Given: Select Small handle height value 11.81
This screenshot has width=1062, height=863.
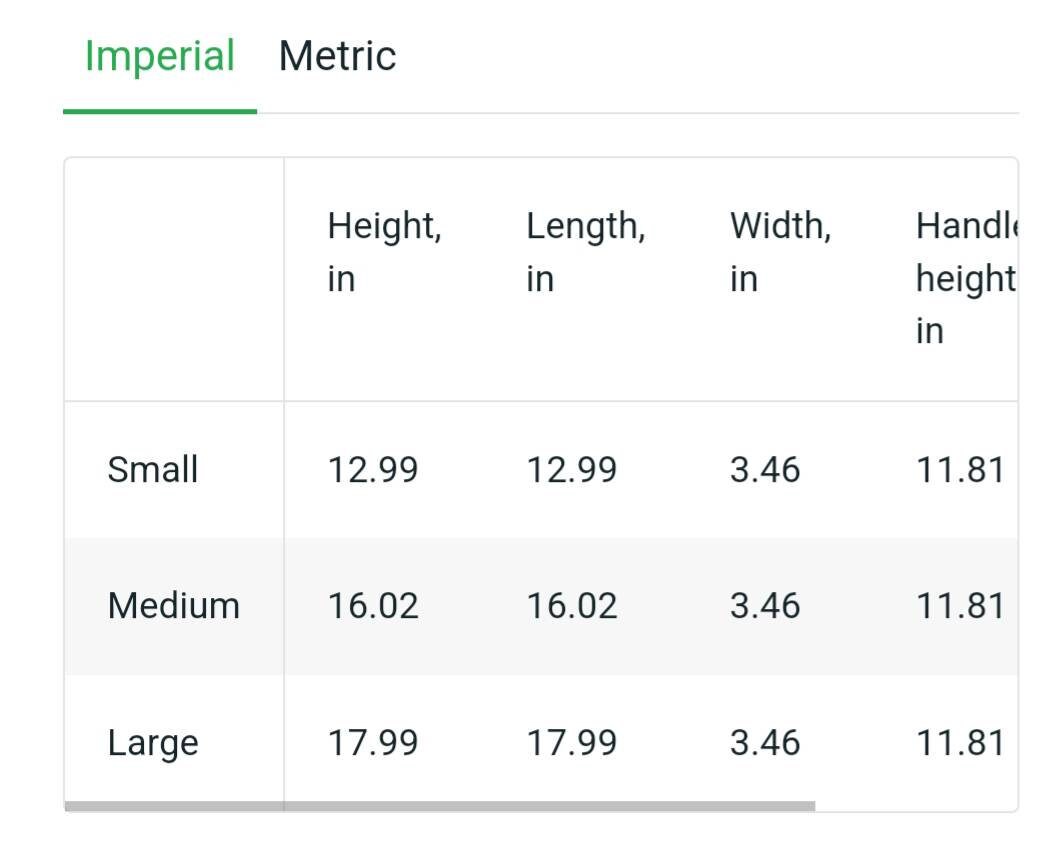Looking at the screenshot, I should coord(960,470).
